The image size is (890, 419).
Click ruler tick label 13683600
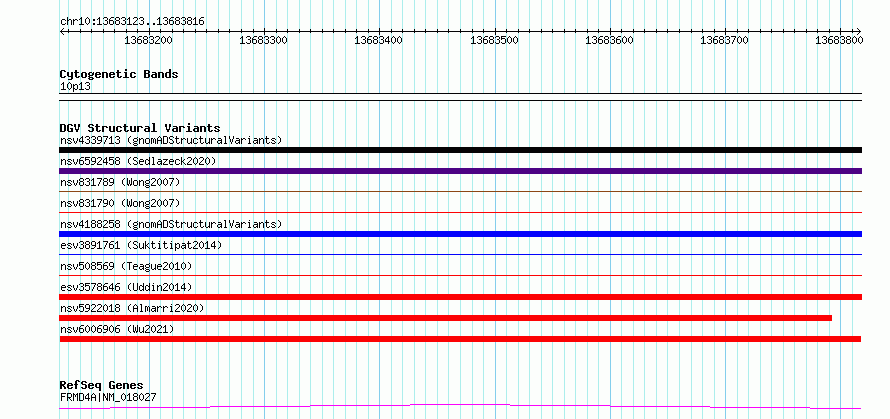coord(610,40)
